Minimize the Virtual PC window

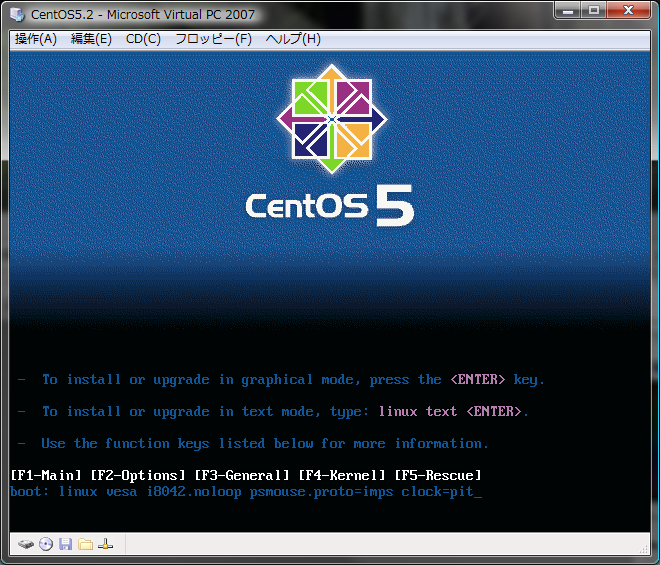(x=568, y=10)
